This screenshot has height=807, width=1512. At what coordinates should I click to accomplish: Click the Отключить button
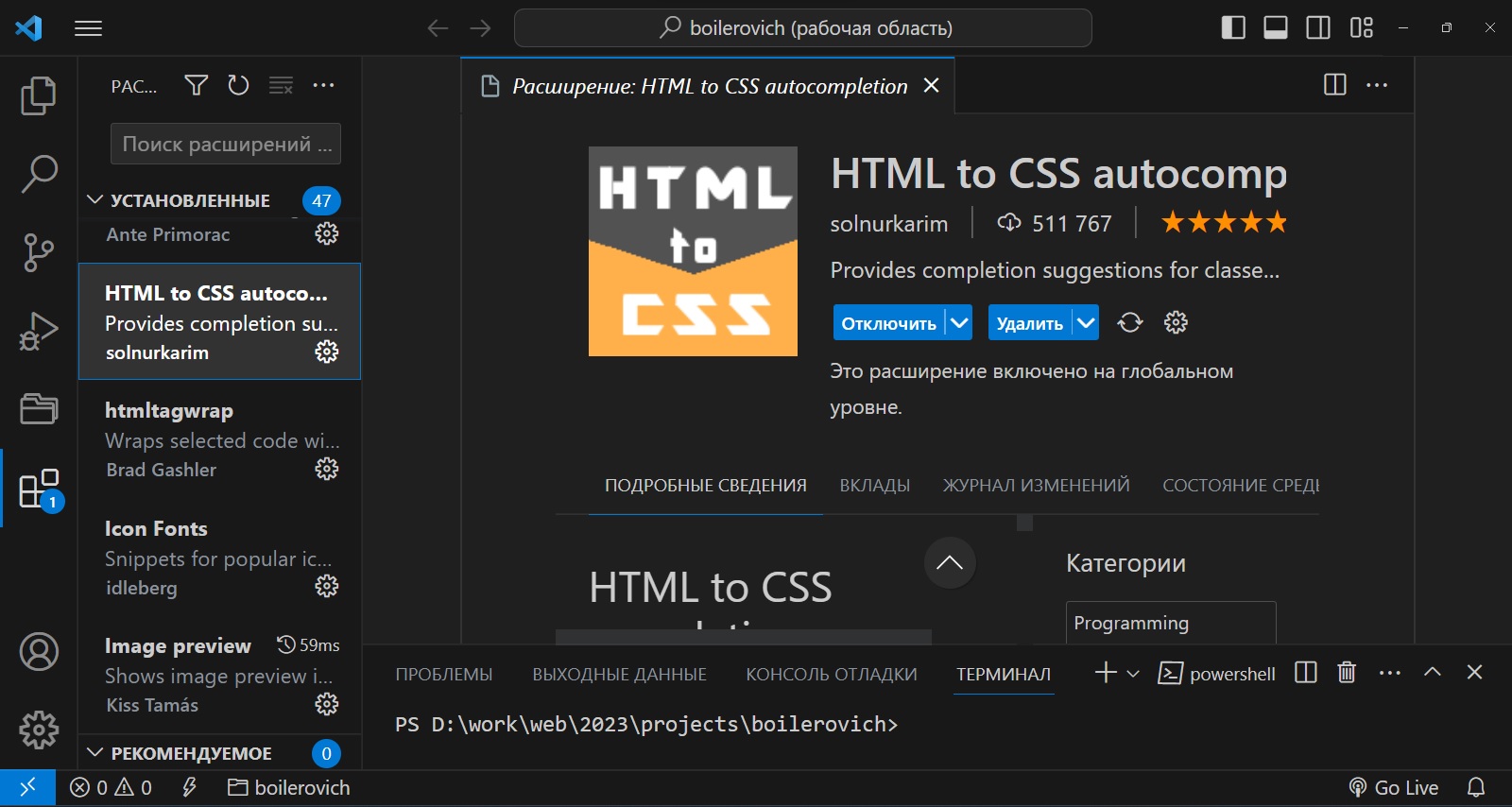(888, 322)
